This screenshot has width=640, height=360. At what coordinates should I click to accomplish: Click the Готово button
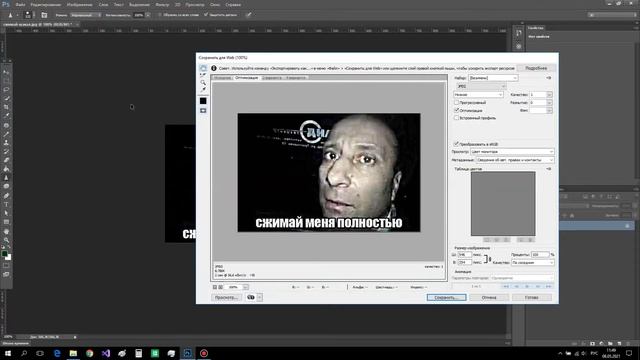coord(532,298)
